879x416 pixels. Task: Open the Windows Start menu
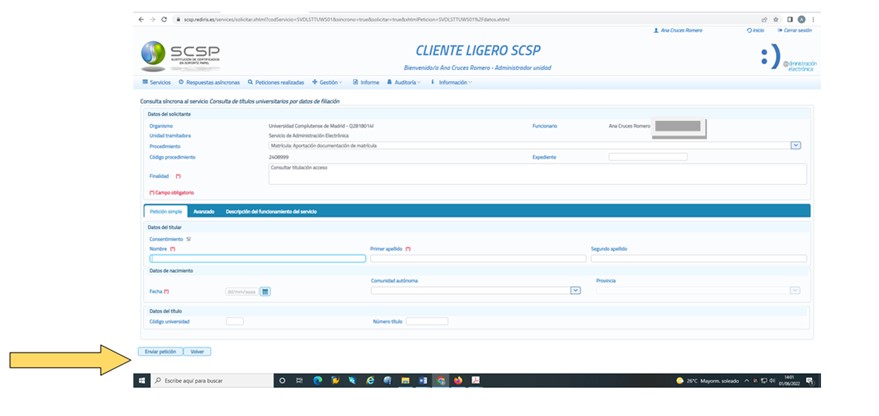pyautogui.click(x=142, y=381)
